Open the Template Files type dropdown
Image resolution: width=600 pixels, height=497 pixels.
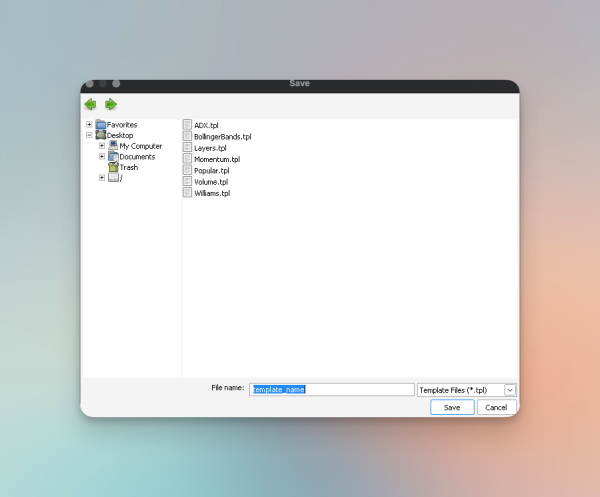510,390
